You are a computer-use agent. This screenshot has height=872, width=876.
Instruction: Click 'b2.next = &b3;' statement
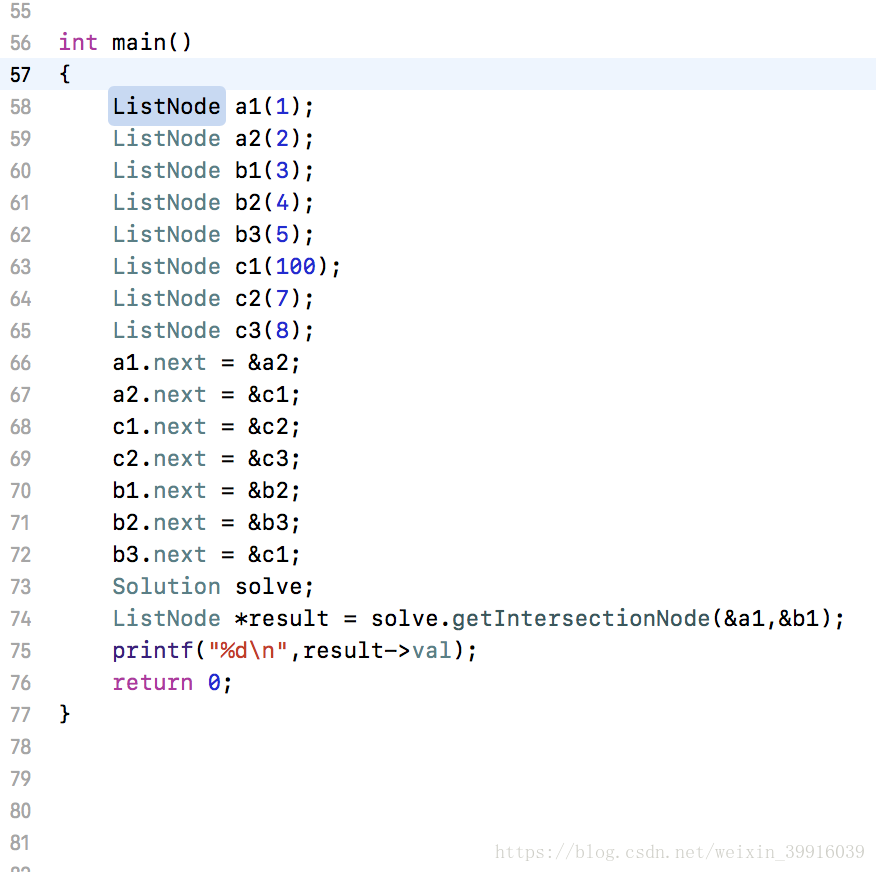point(206,522)
